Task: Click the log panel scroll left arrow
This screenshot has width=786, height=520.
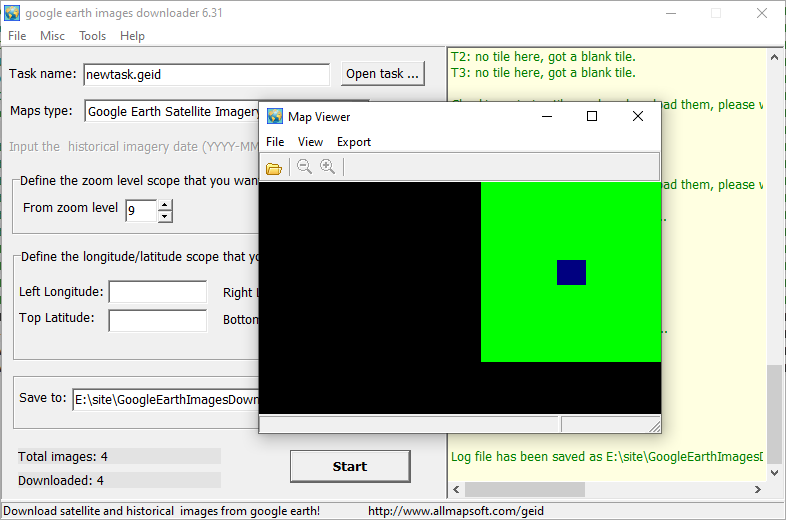Action: pos(456,489)
